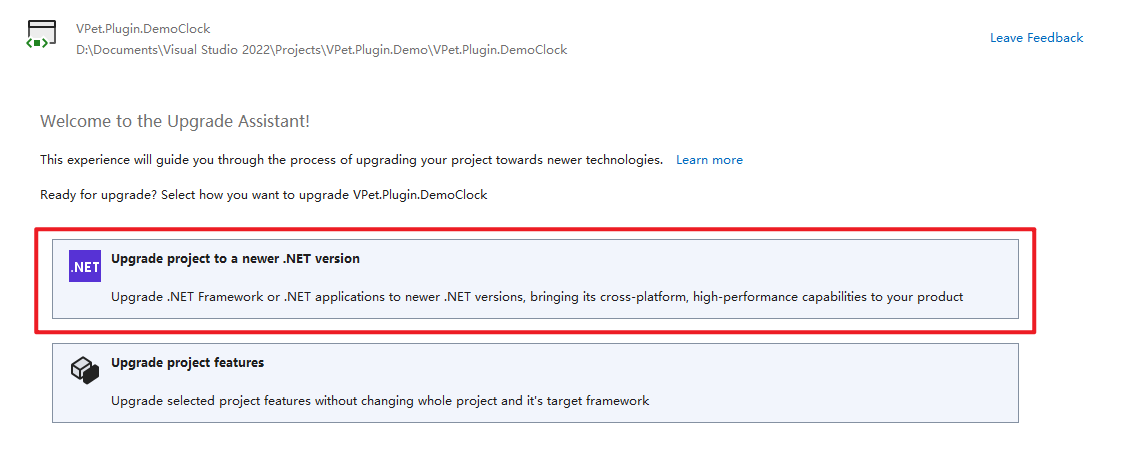Click the Upgrade Assistant project icon at top
Image resolution: width=1123 pixels, height=465 pixels.
click(x=42, y=35)
